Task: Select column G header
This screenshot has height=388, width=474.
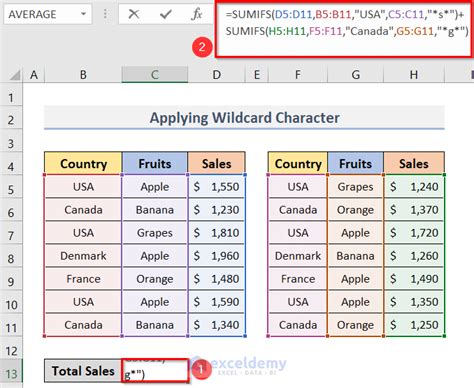Action: tap(356, 75)
